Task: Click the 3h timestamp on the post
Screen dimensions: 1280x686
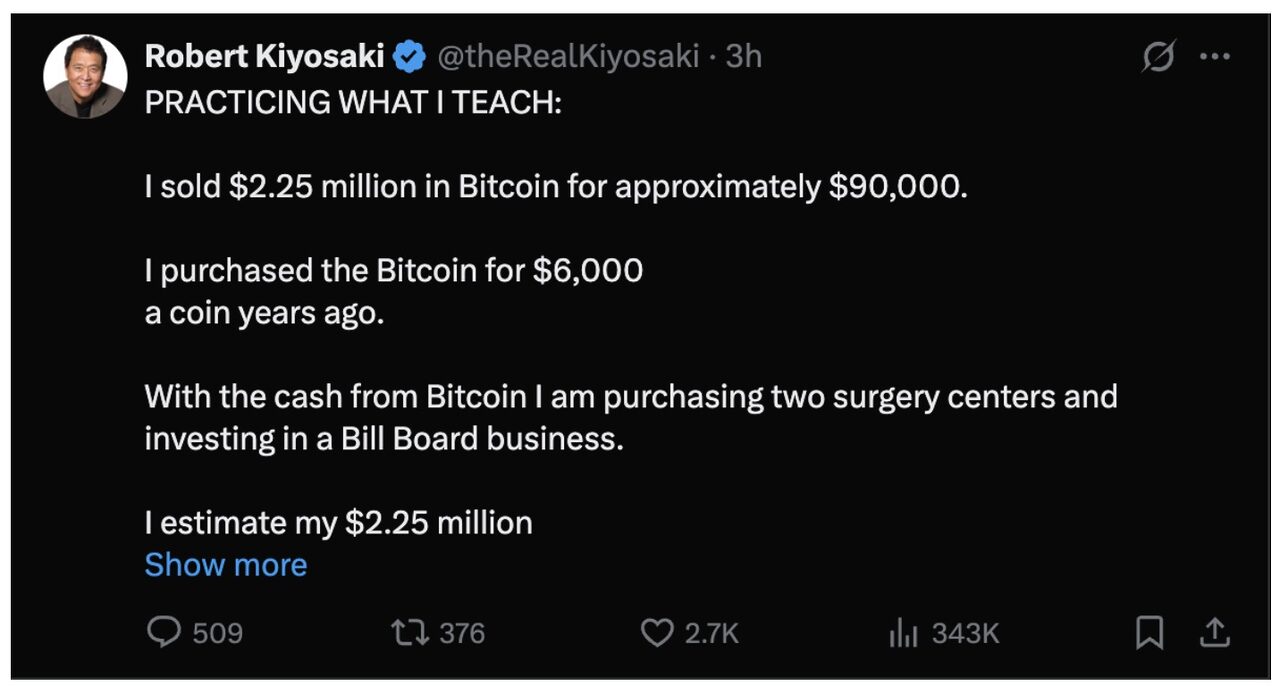Action: [743, 57]
